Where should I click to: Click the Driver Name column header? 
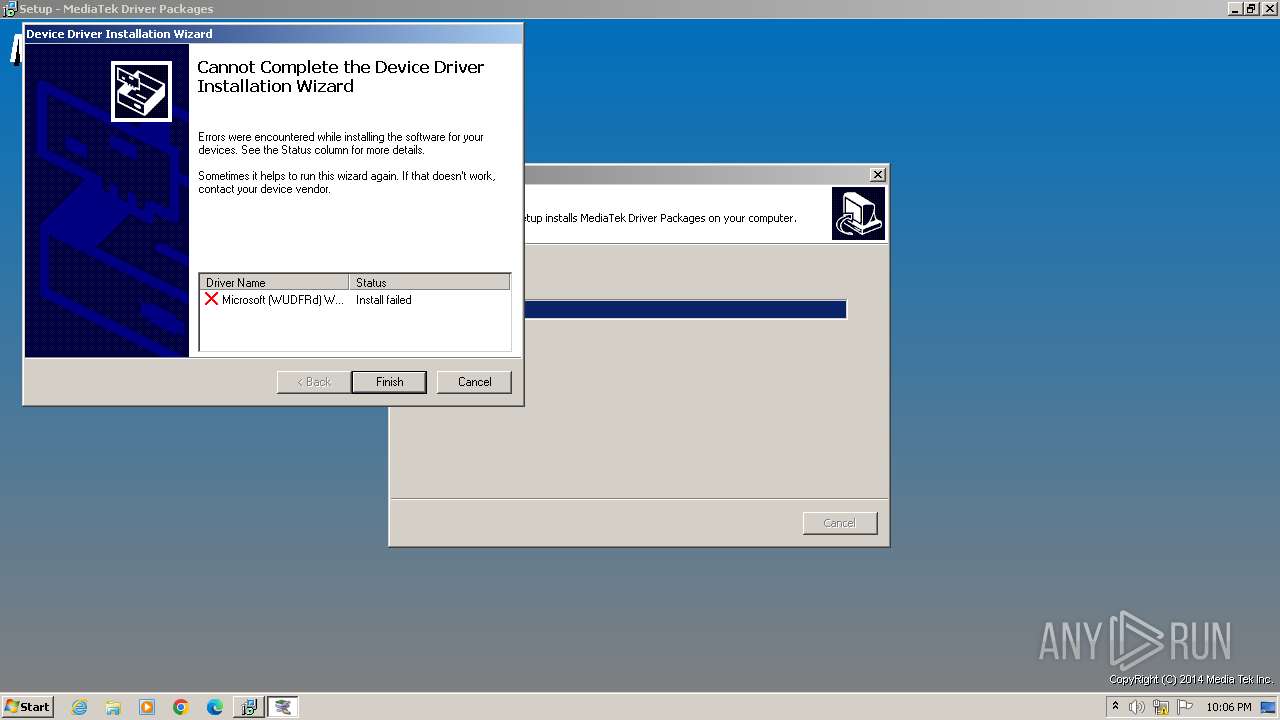click(x=274, y=282)
